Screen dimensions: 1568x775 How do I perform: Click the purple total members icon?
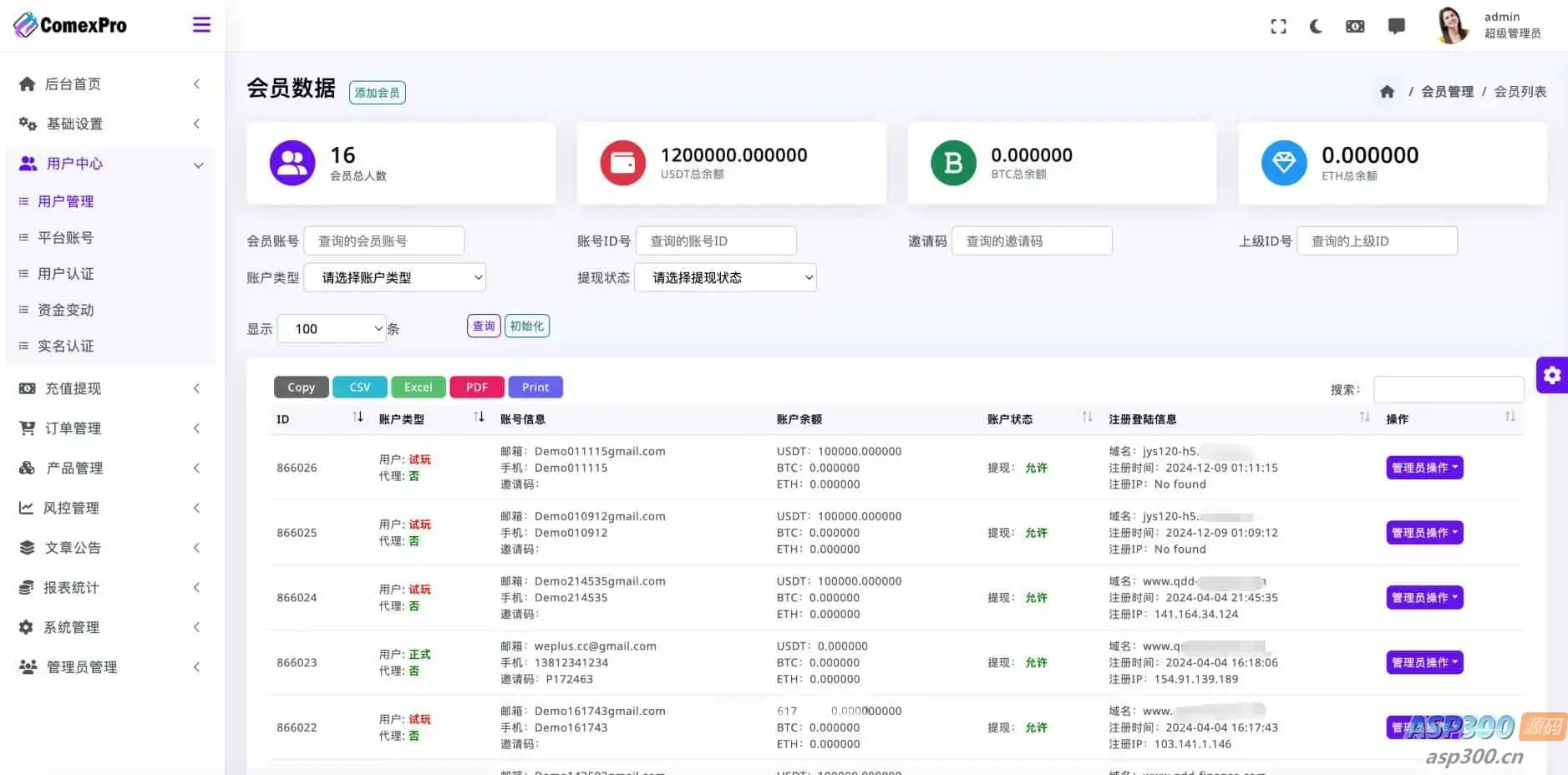(292, 163)
